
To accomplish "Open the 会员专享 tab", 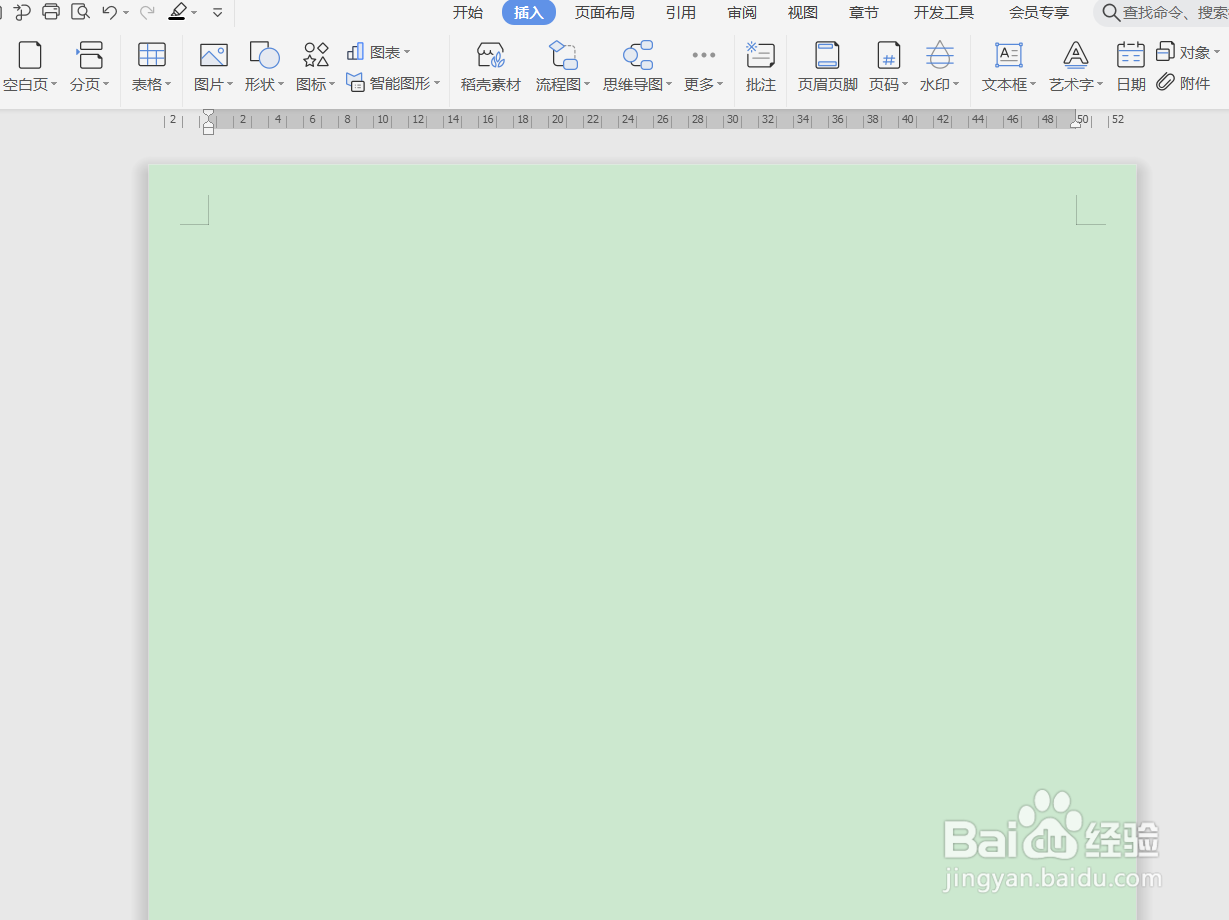I will 1039,13.
